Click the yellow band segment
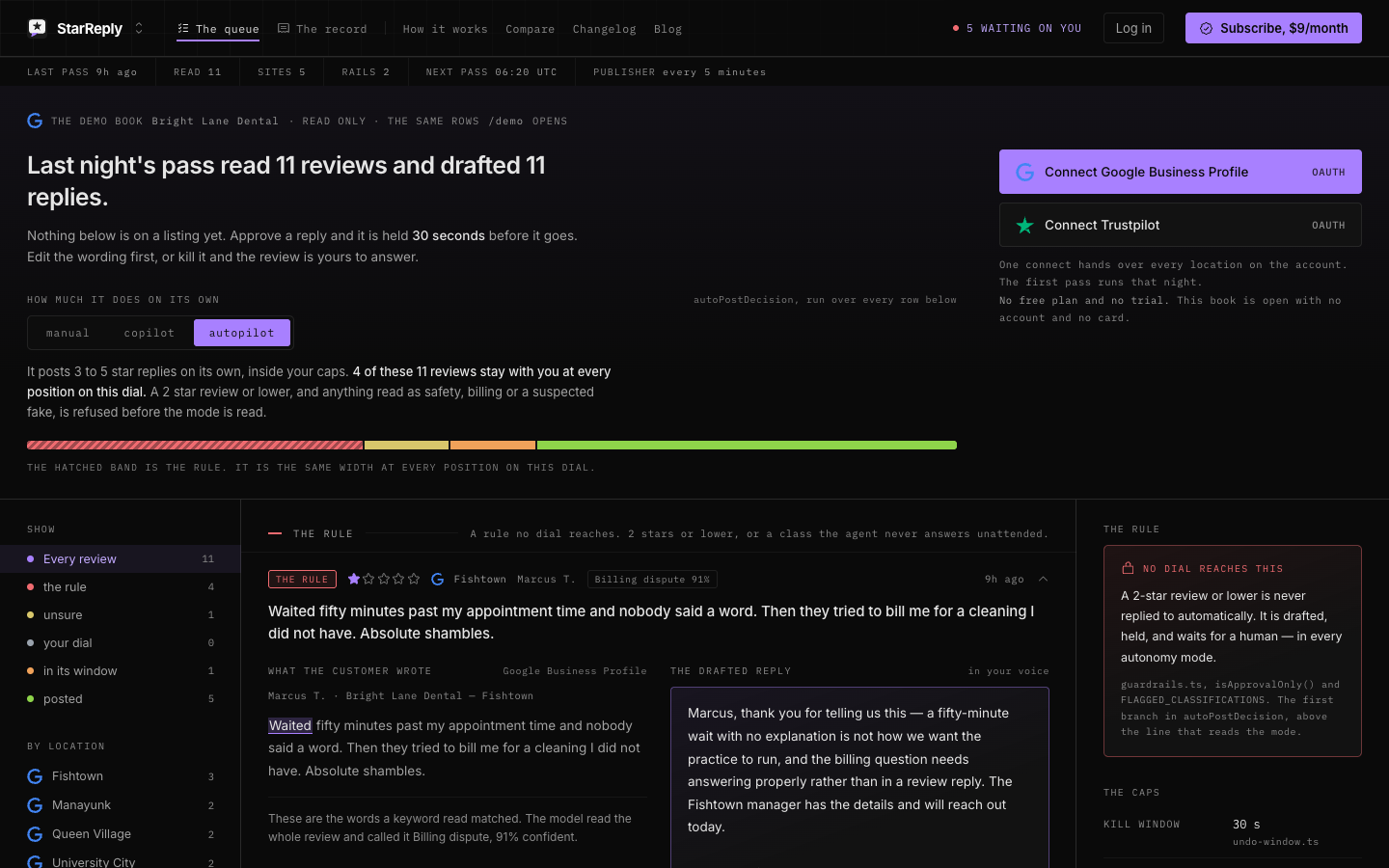 click(x=406, y=446)
